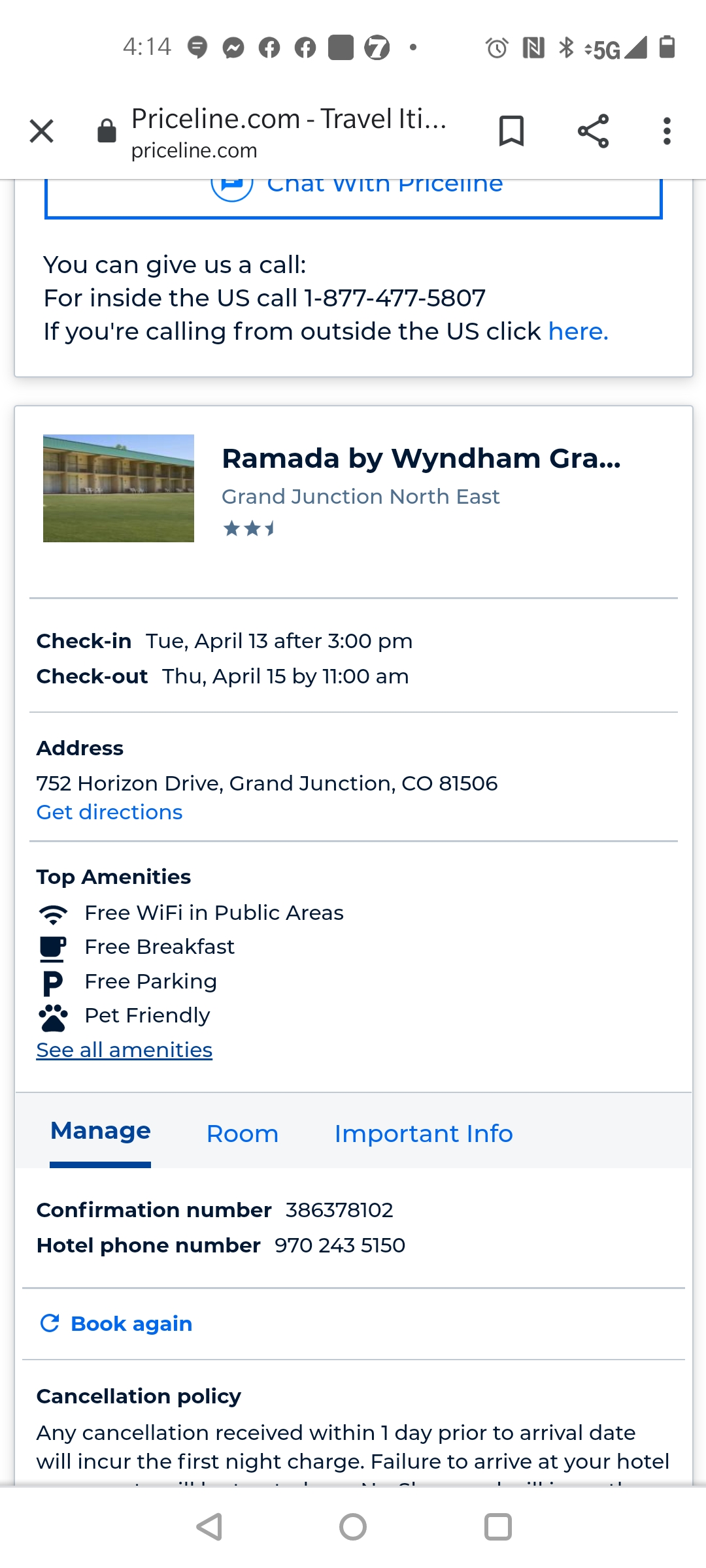
Task: Open the Important Info tab
Action: pyautogui.click(x=424, y=1134)
